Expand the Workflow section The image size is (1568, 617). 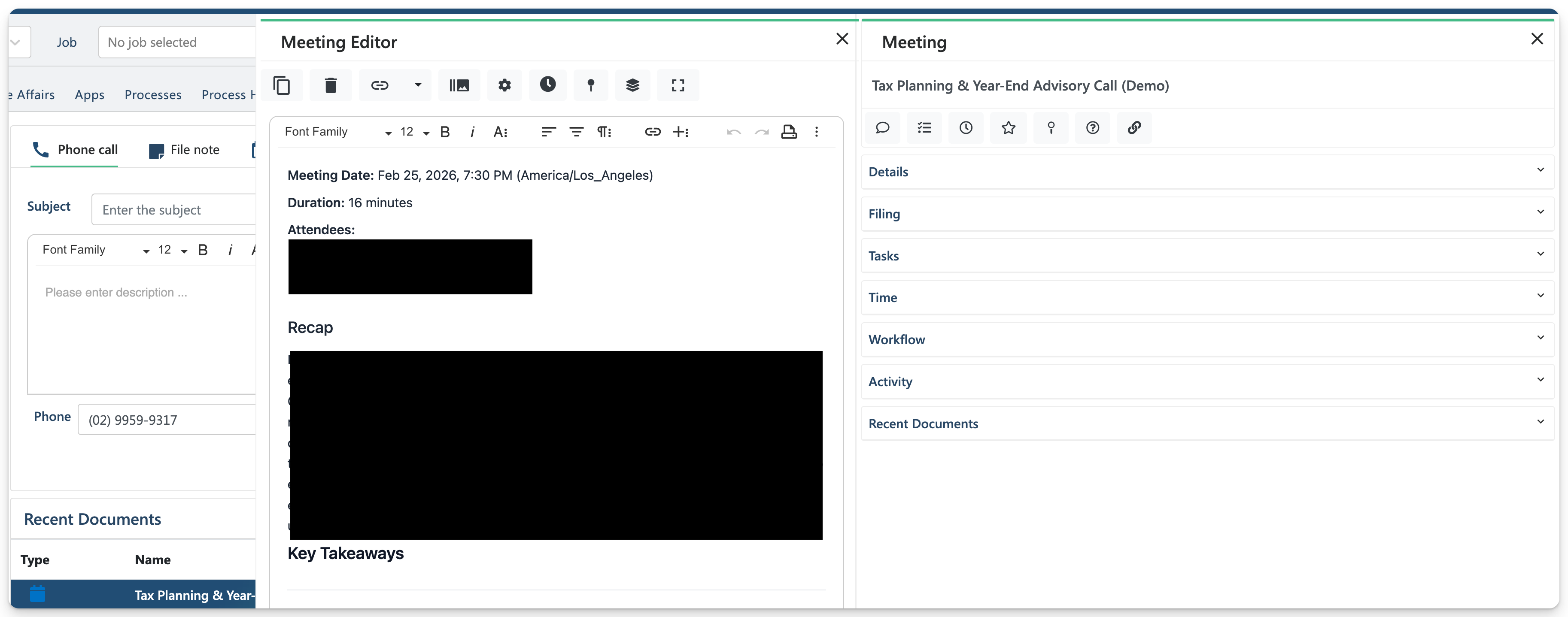pos(1207,339)
